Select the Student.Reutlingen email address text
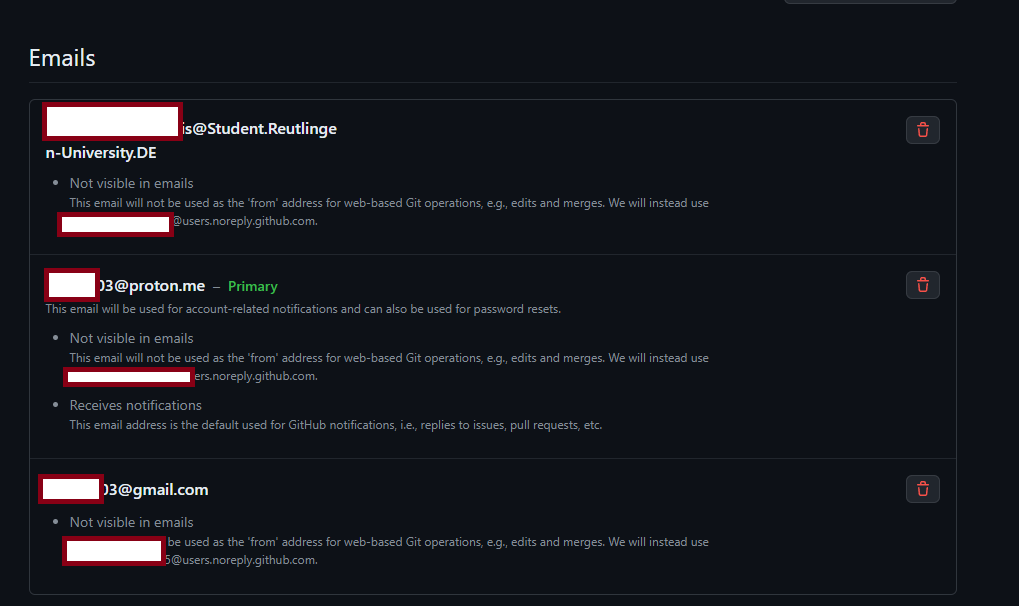Image resolution: width=1019 pixels, height=606 pixels. tap(190, 140)
